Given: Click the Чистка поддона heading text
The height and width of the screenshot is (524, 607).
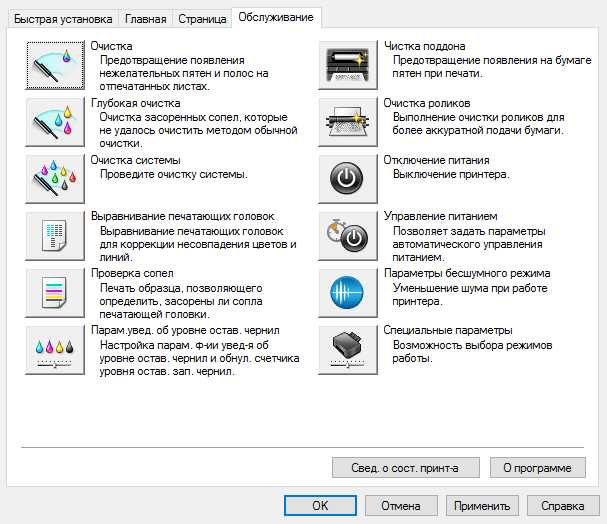Looking at the screenshot, I should pyautogui.click(x=425, y=46).
